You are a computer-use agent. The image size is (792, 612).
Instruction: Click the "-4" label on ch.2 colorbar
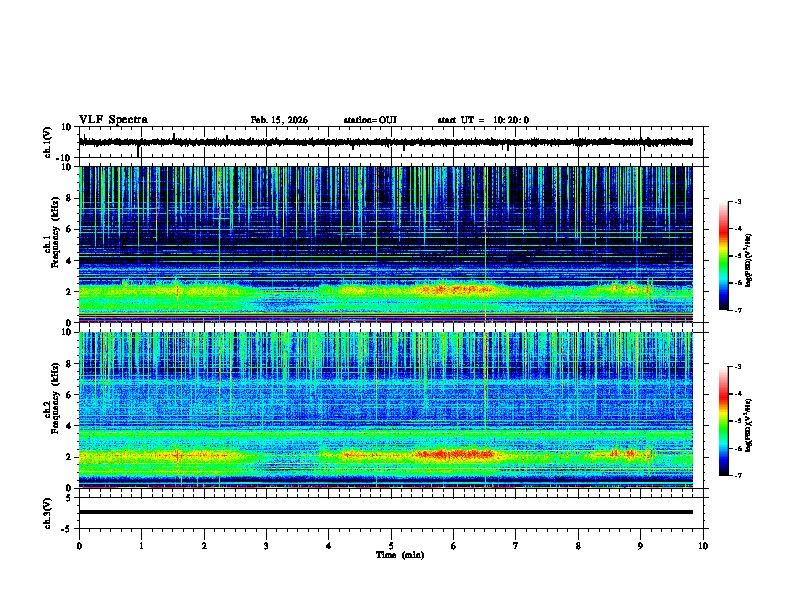click(737, 394)
